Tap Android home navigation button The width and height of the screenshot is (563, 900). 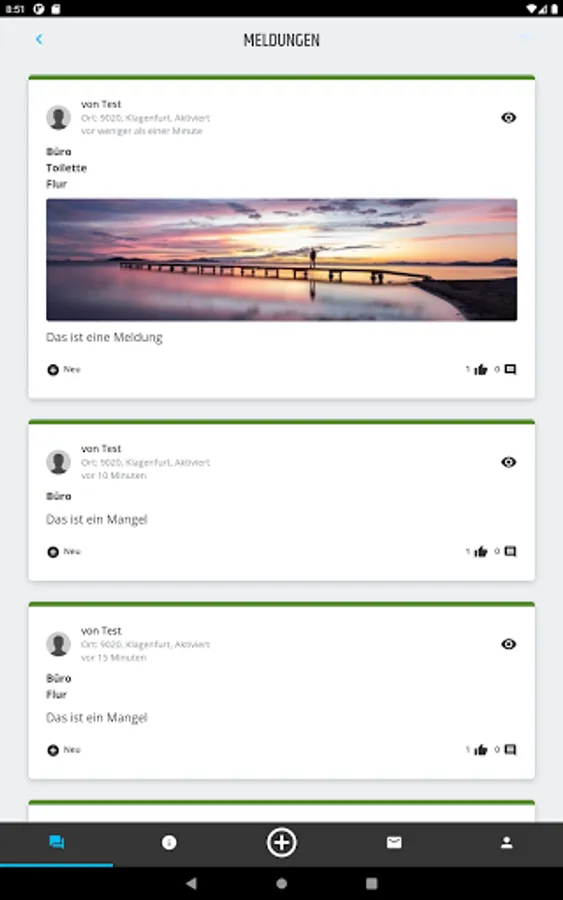281,883
